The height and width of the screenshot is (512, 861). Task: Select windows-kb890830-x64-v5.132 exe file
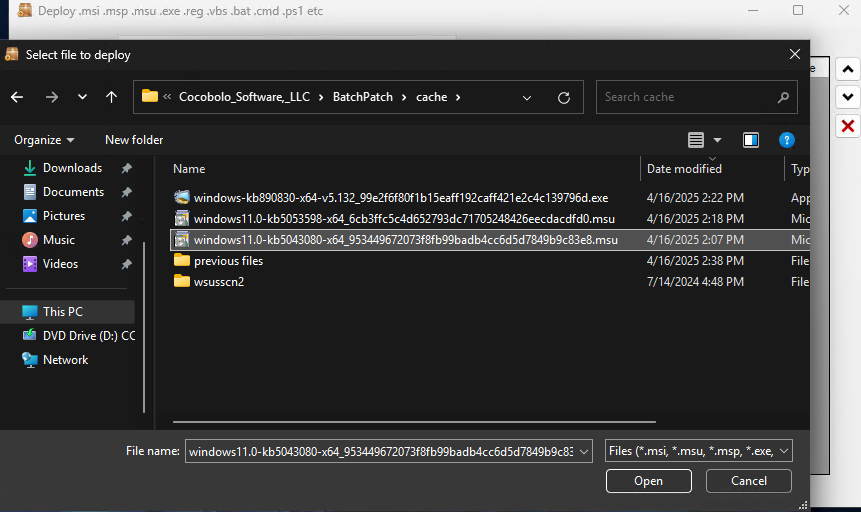click(401, 198)
